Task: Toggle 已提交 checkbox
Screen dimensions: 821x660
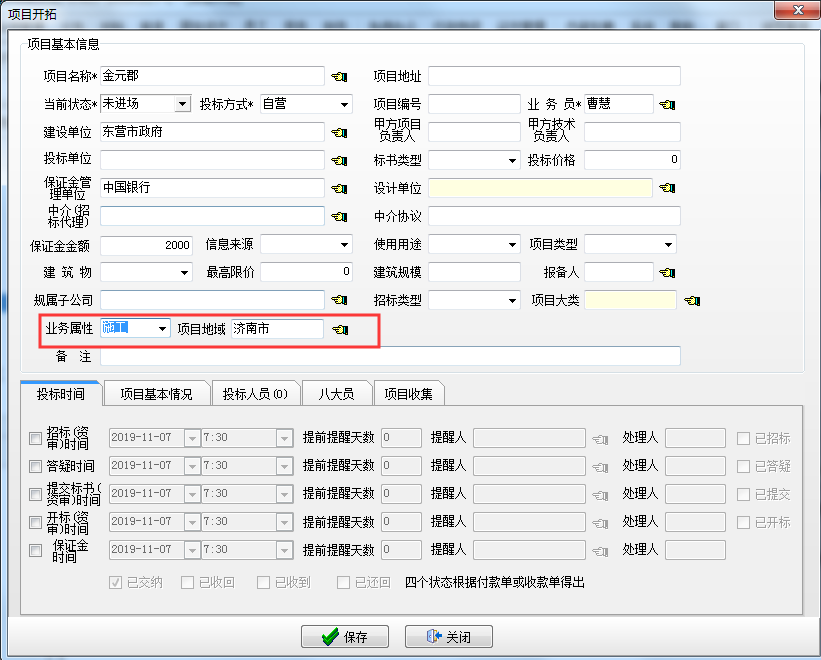Action: (743, 494)
